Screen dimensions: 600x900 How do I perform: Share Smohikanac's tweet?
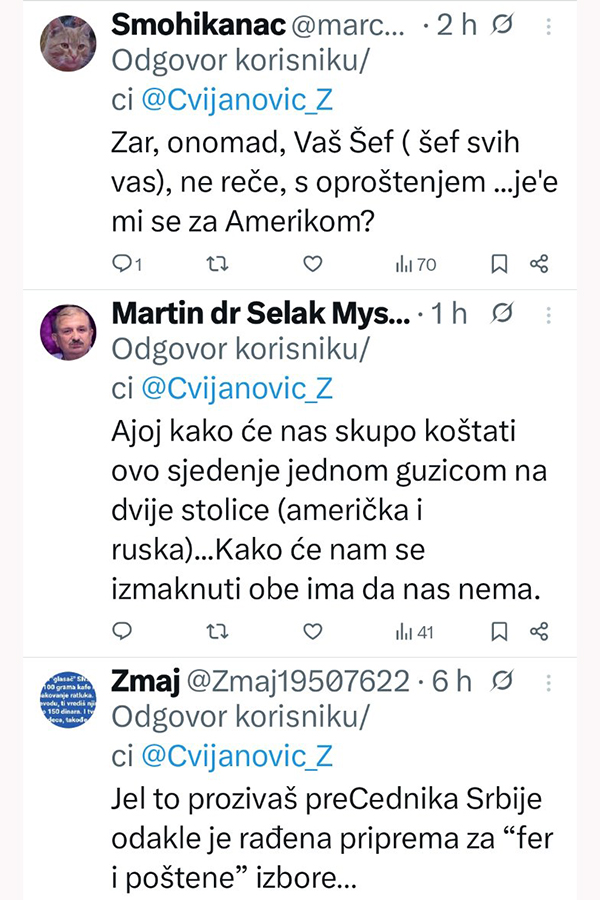coord(539,264)
